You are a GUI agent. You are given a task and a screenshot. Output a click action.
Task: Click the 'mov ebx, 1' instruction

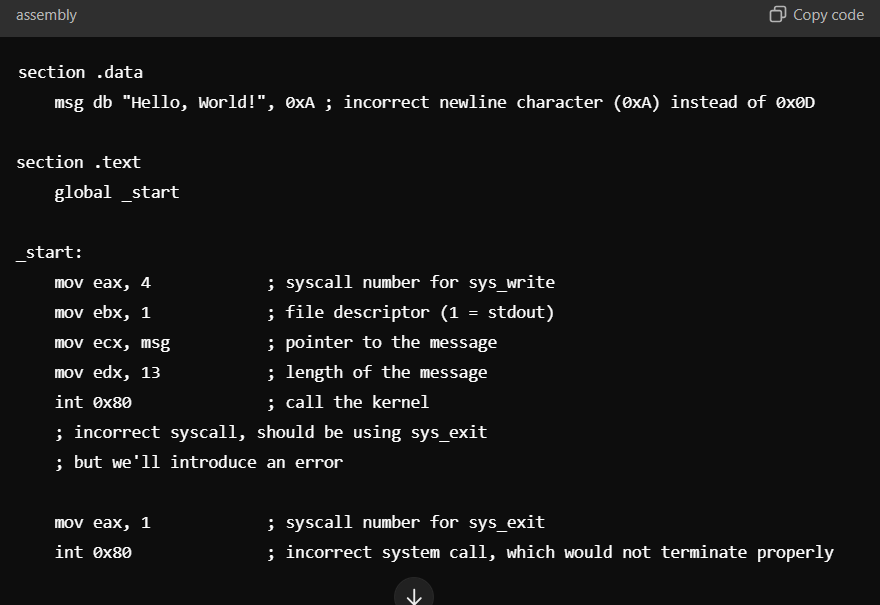pos(103,313)
